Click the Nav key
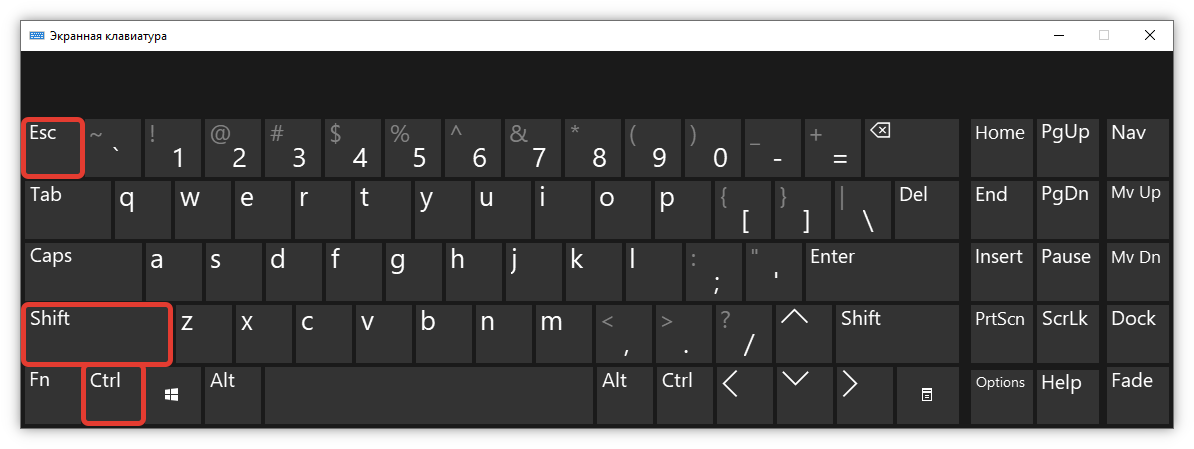Image resolution: width=1194 pixels, height=449 pixels. point(1137,148)
